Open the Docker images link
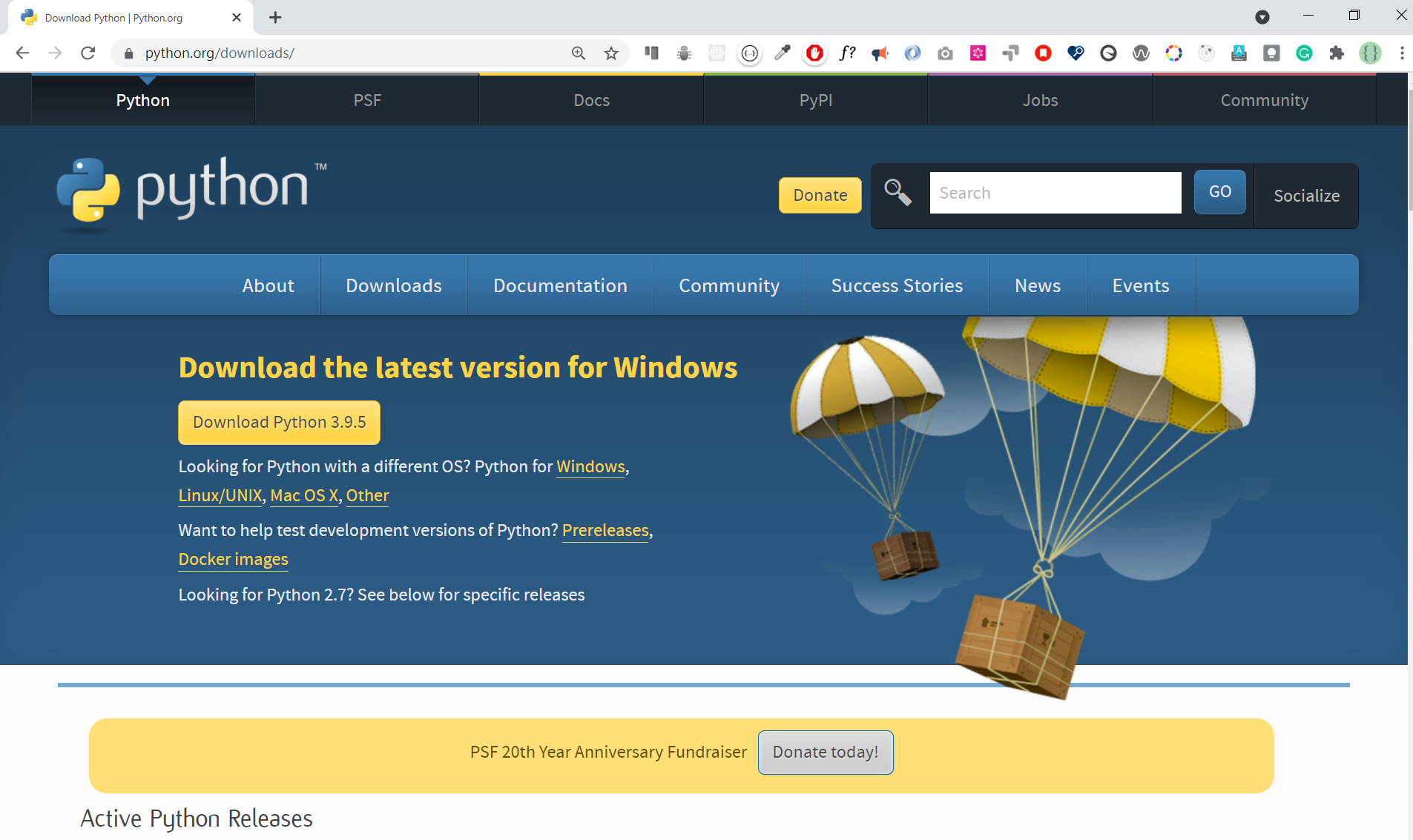 point(233,559)
